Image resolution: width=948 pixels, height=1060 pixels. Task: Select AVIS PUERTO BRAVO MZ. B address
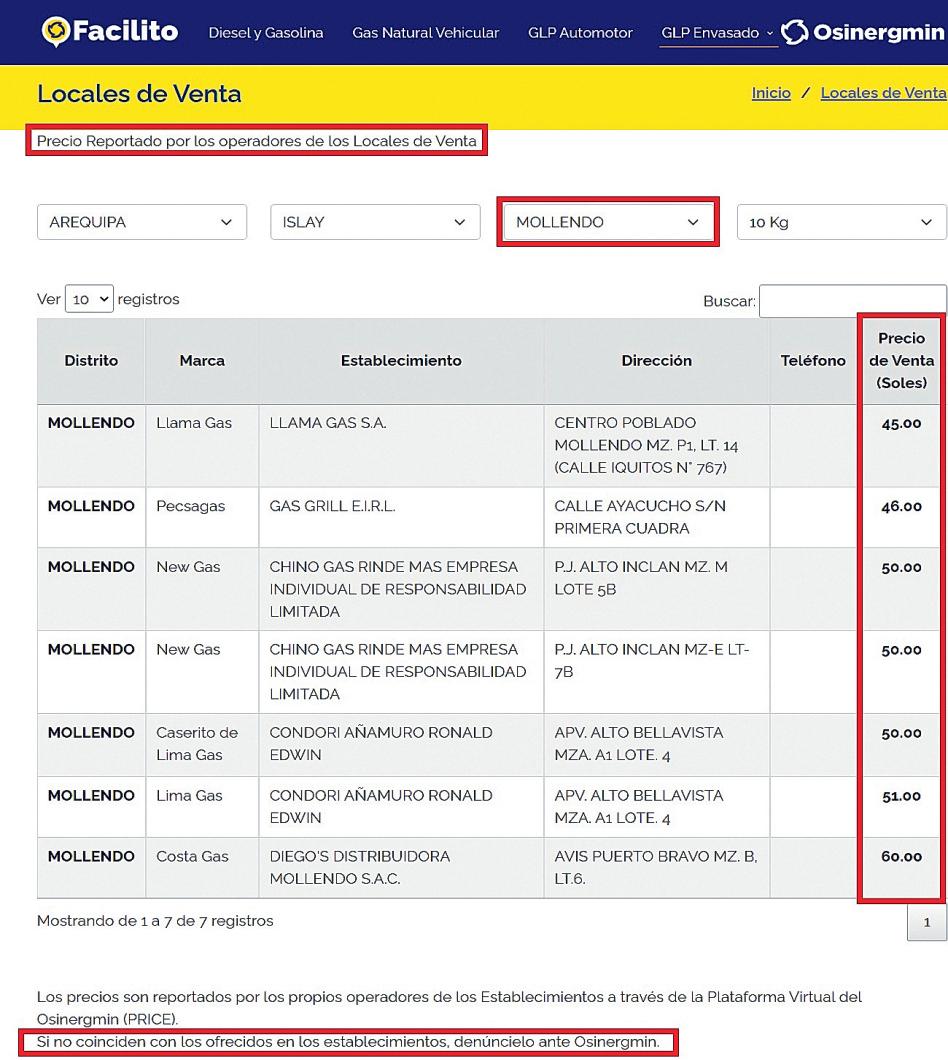pos(657,868)
